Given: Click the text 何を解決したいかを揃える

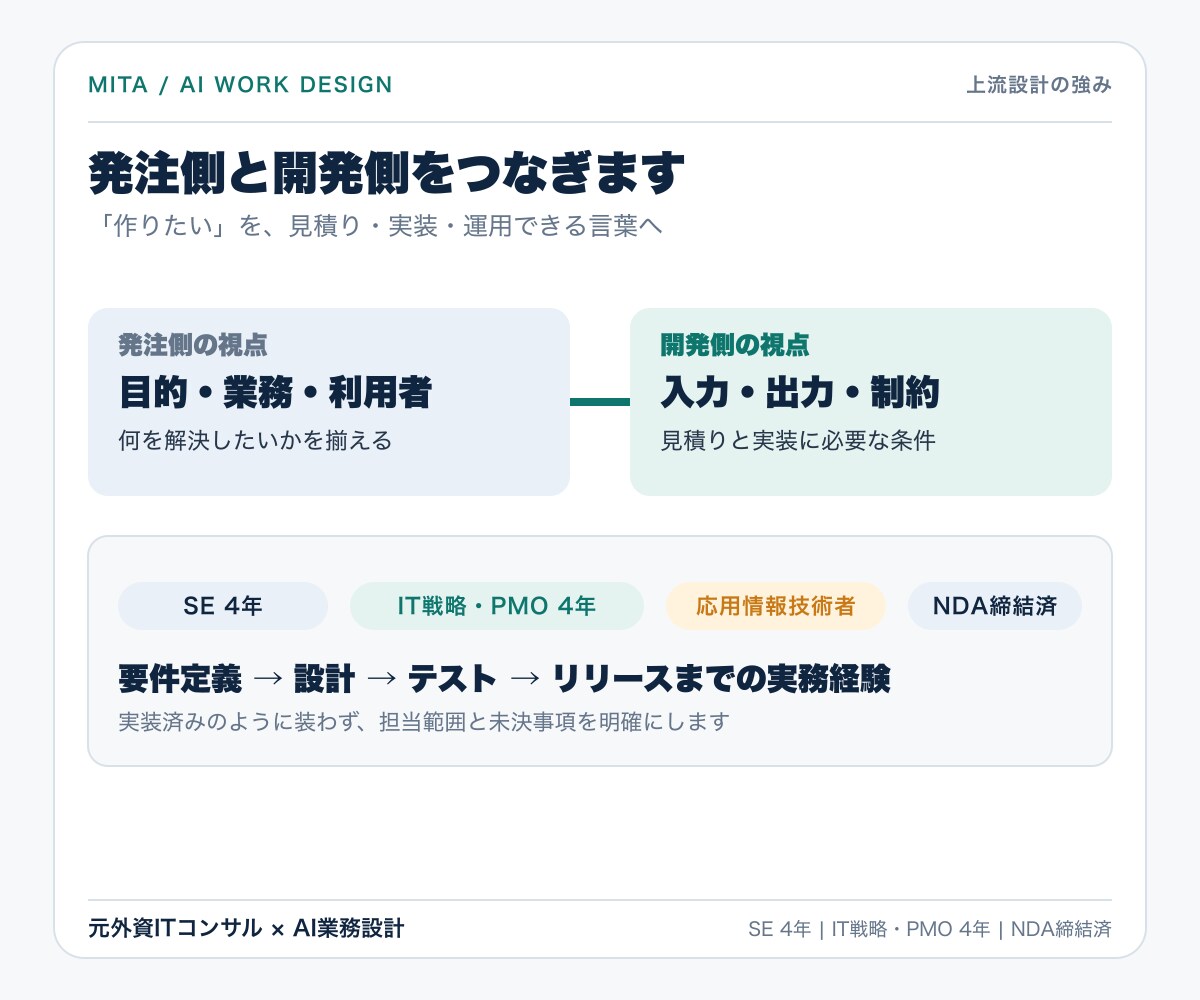Looking at the screenshot, I should [255, 440].
